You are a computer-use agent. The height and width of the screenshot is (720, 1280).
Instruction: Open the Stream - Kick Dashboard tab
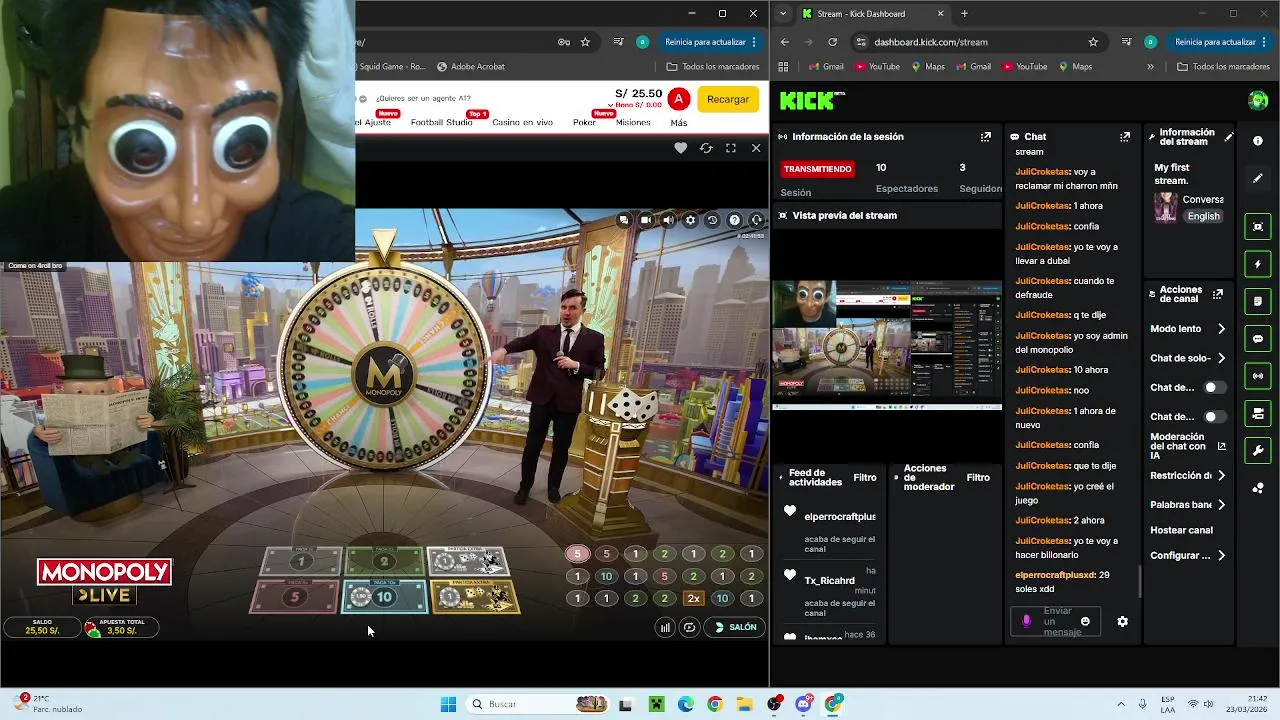pyautogui.click(x=872, y=14)
